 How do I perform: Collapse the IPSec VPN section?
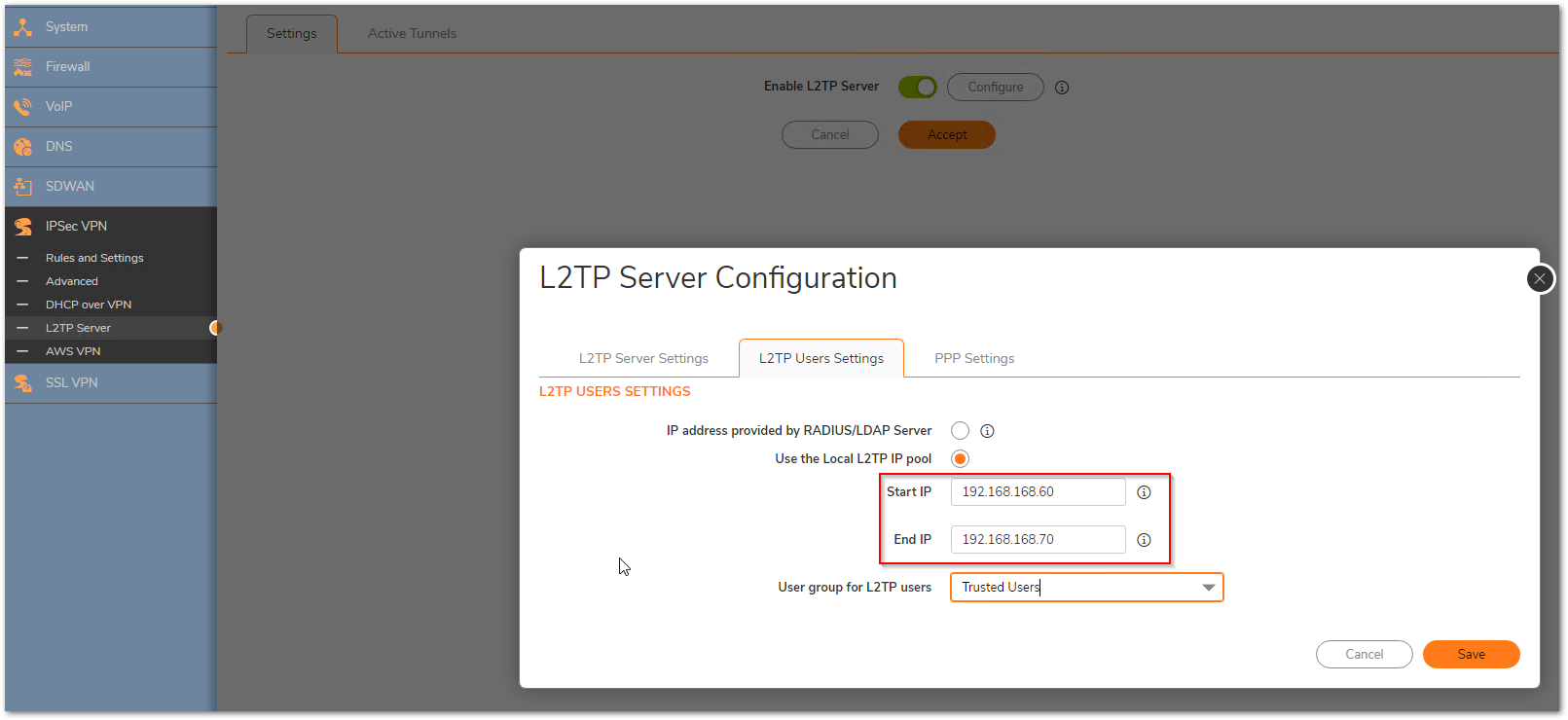point(111,227)
